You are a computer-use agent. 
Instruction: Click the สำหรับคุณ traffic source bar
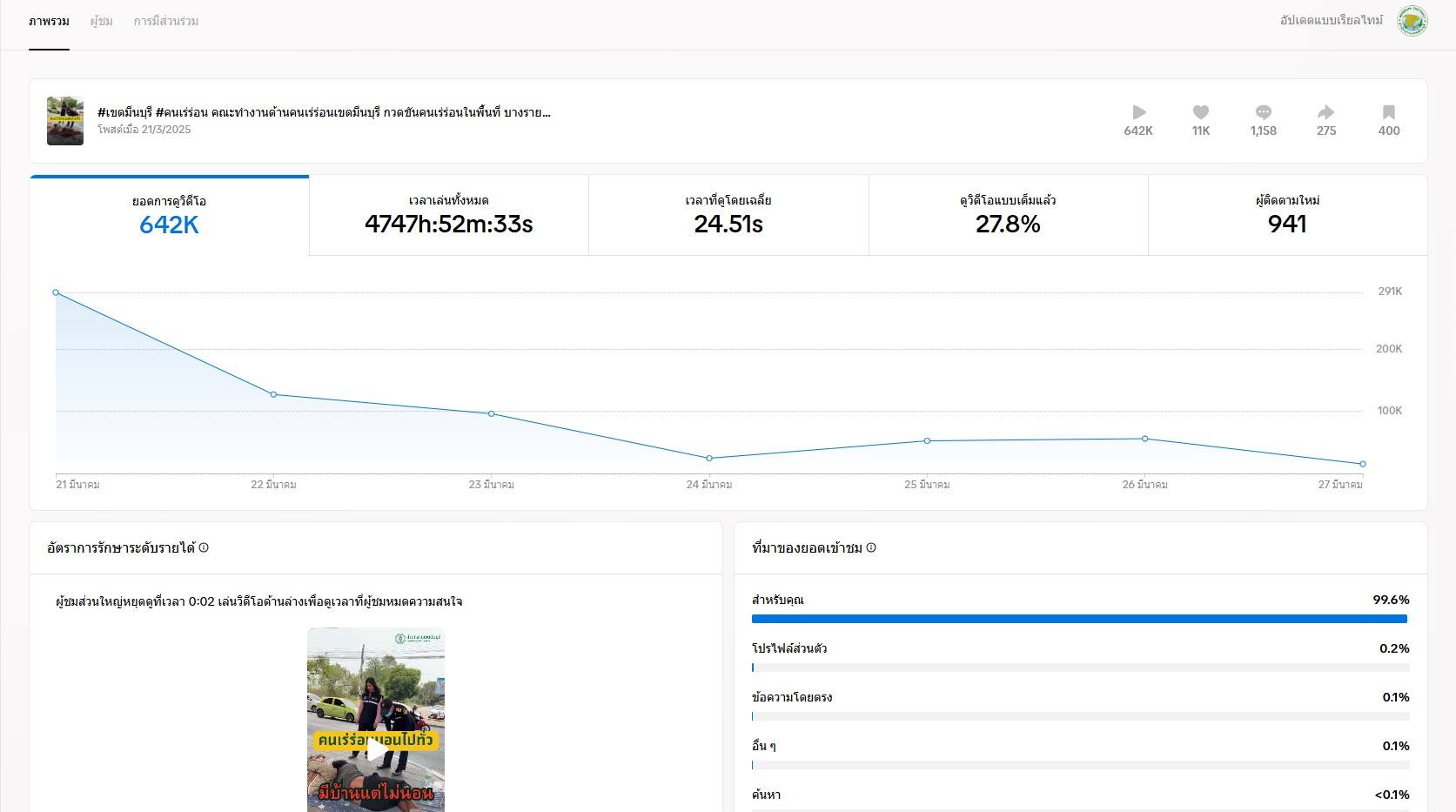(x=1079, y=619)
